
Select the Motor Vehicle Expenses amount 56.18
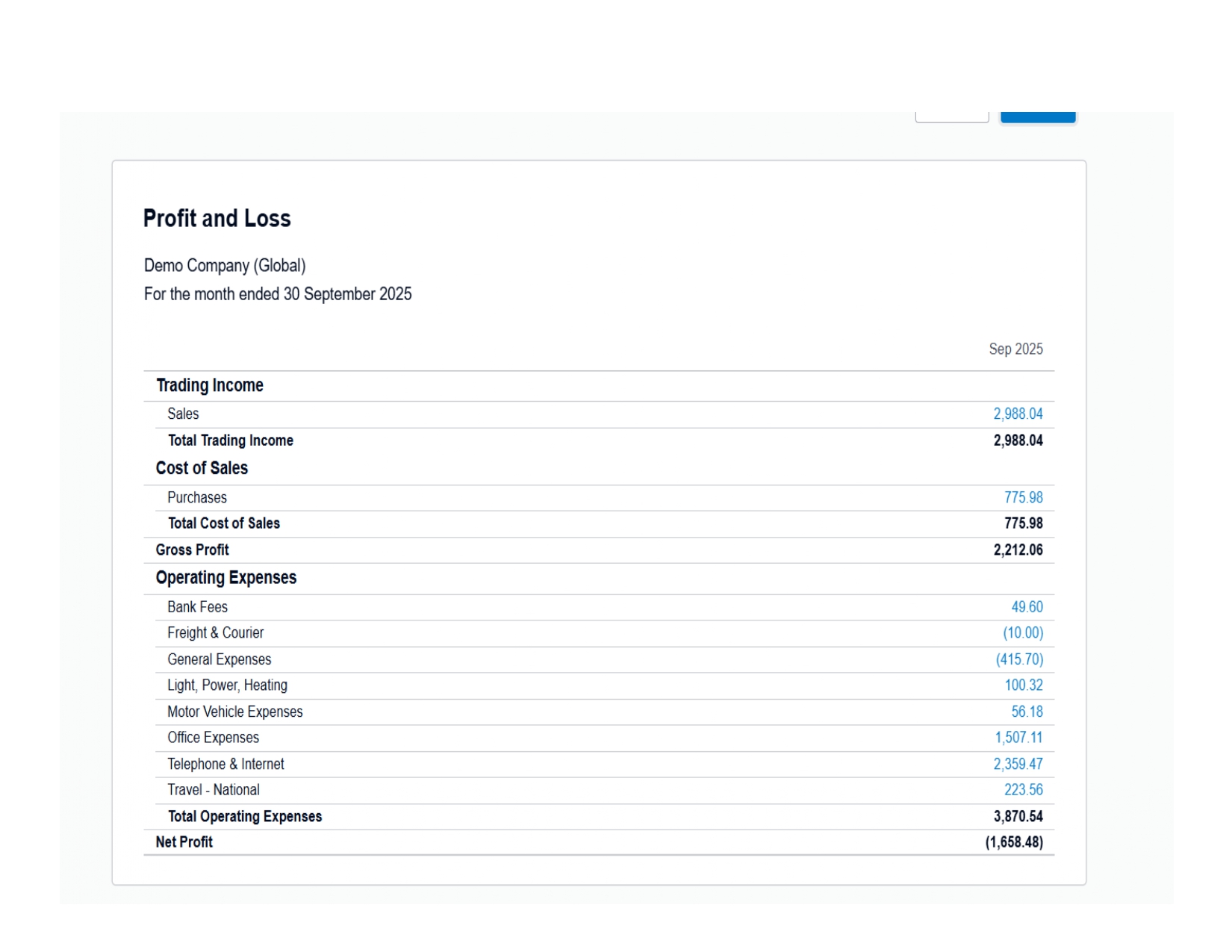1027,712
